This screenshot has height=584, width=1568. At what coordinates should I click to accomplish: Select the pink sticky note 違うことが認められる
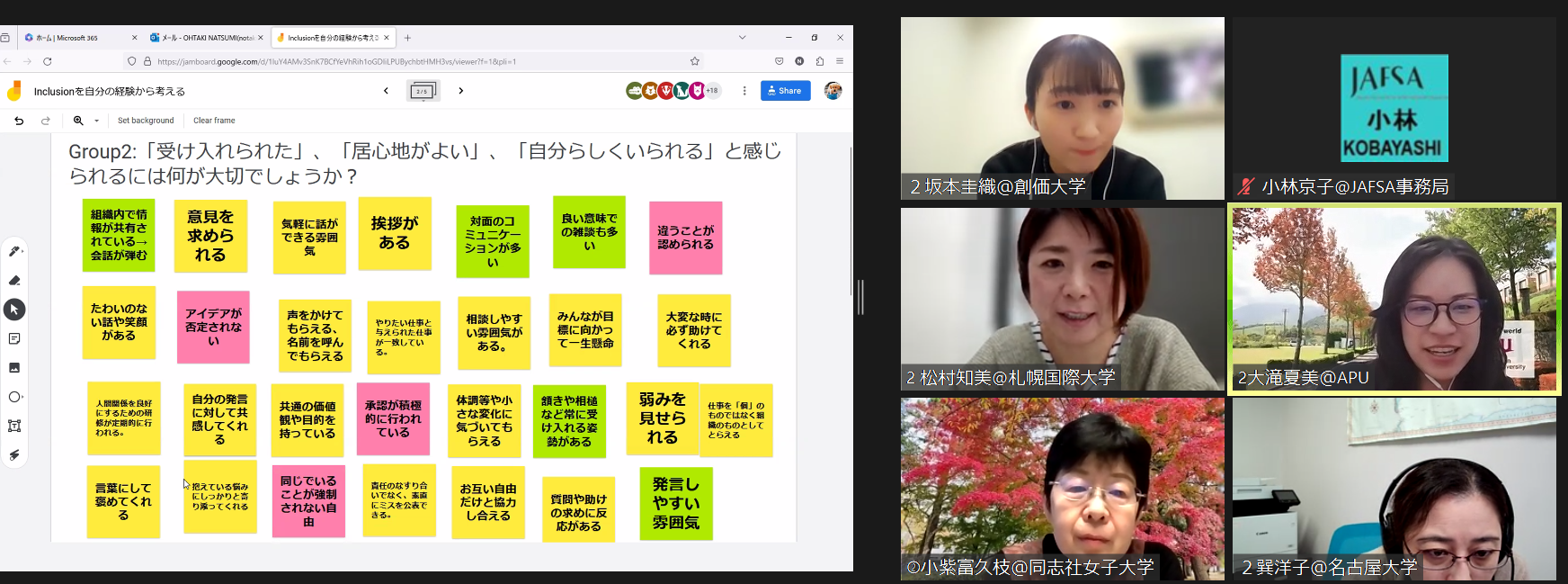coord(686,238)
